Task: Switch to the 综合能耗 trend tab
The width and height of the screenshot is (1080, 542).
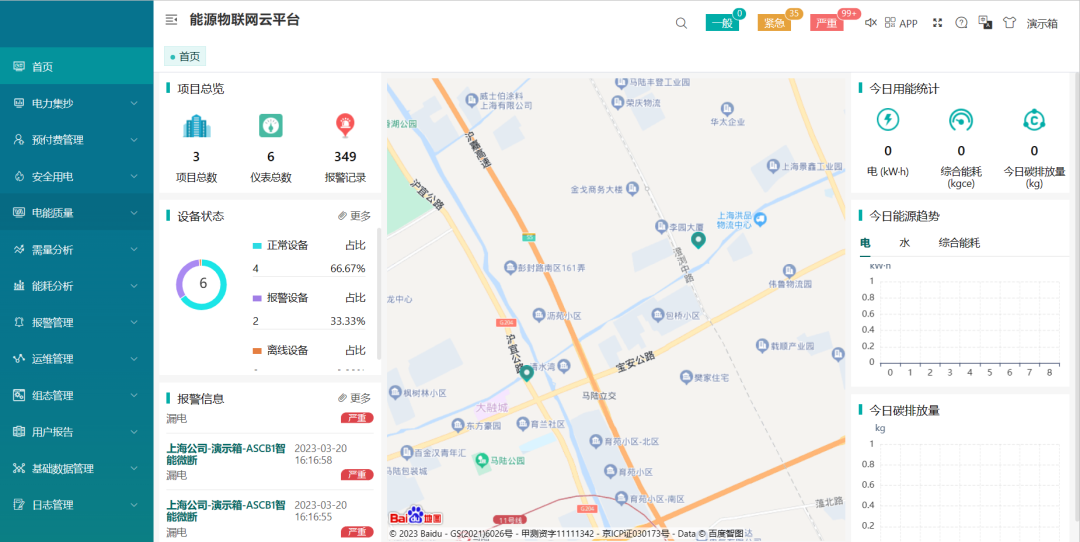Action: point(959,243)
